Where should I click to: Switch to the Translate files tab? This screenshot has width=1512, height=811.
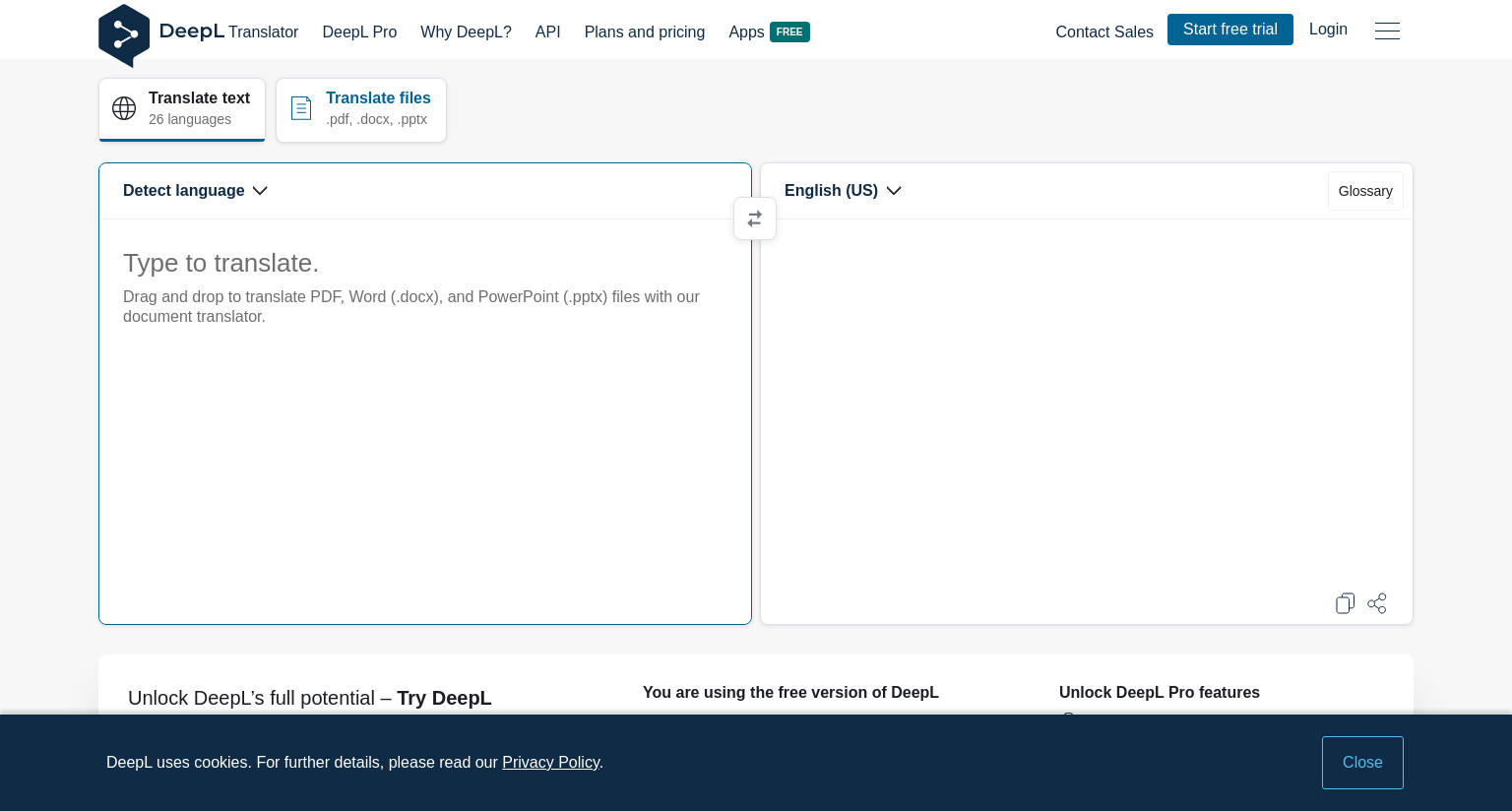361,109
